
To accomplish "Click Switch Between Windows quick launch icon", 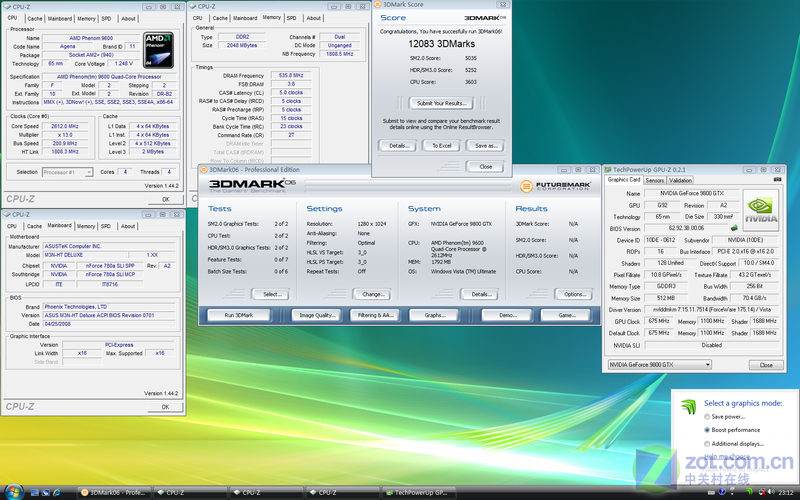I will pos(46,492).
